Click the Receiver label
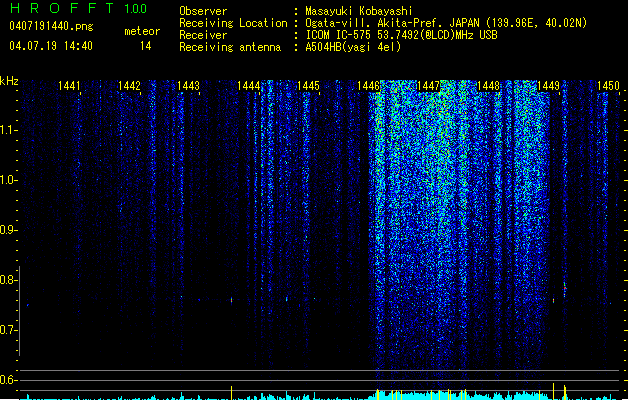 pos(203,35)
